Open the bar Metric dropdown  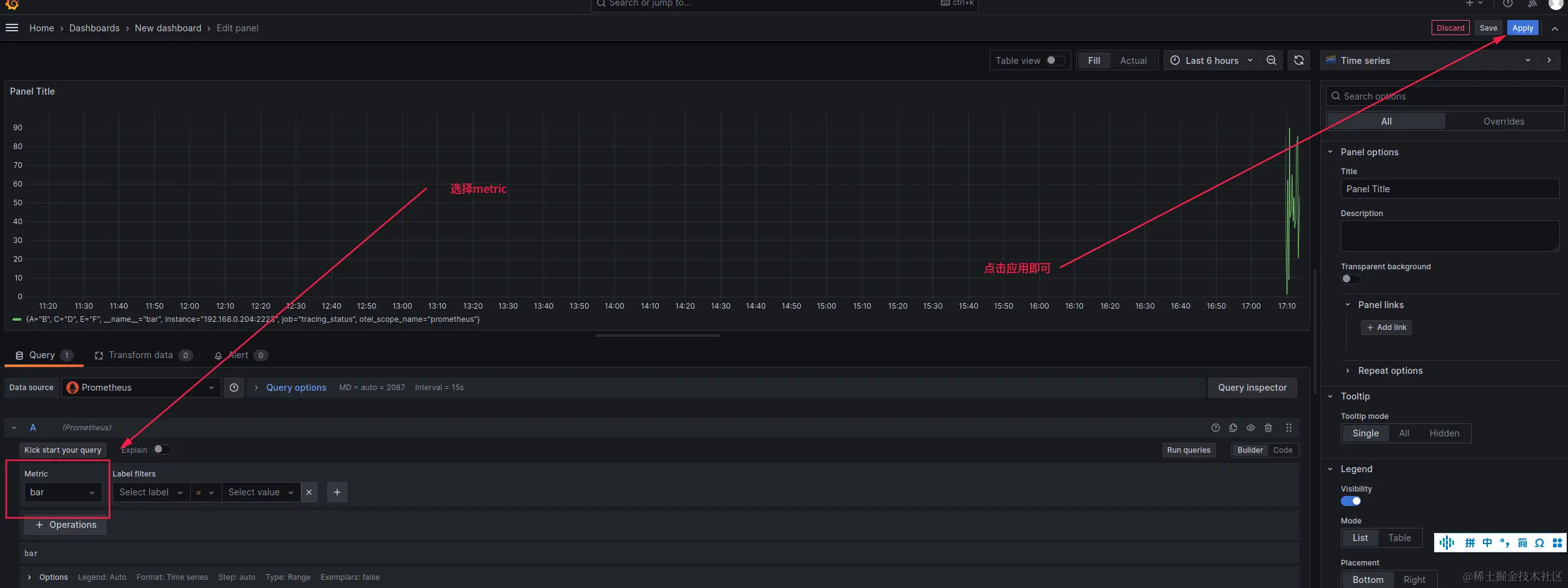tap(63, 492)
